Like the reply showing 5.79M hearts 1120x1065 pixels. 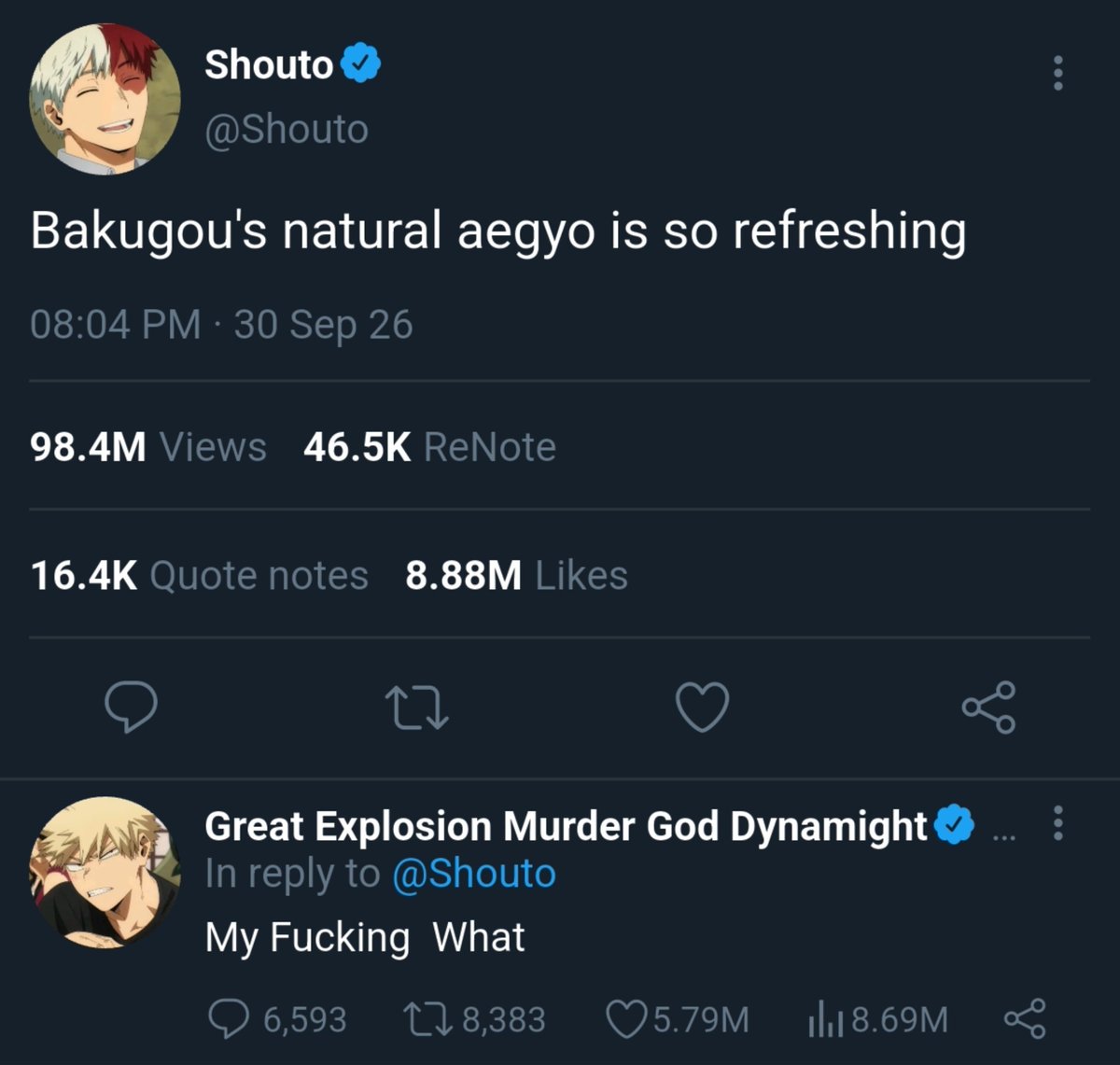coord(678,1019)
